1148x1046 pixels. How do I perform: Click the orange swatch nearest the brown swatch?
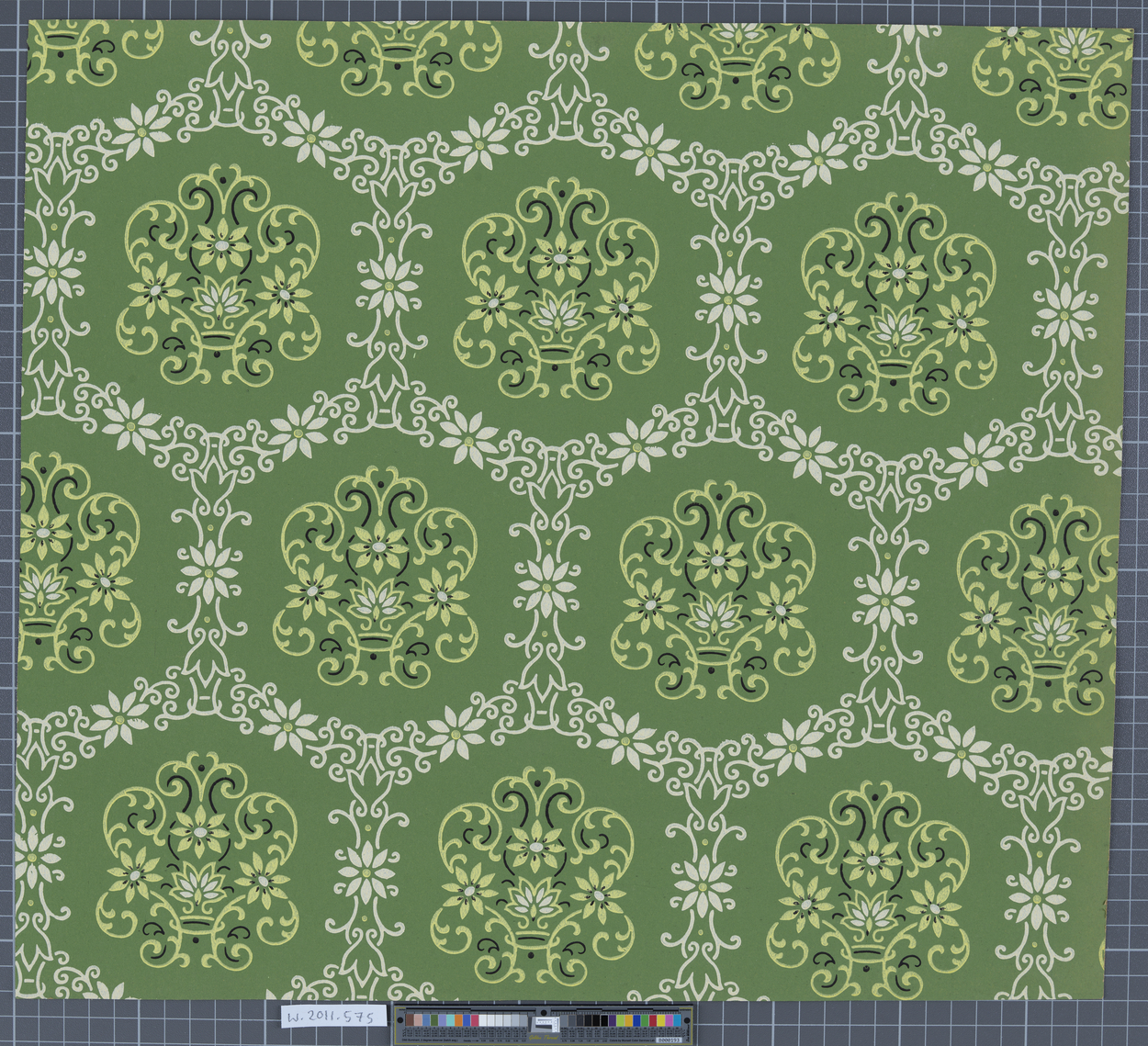(x=458, y=1020)
